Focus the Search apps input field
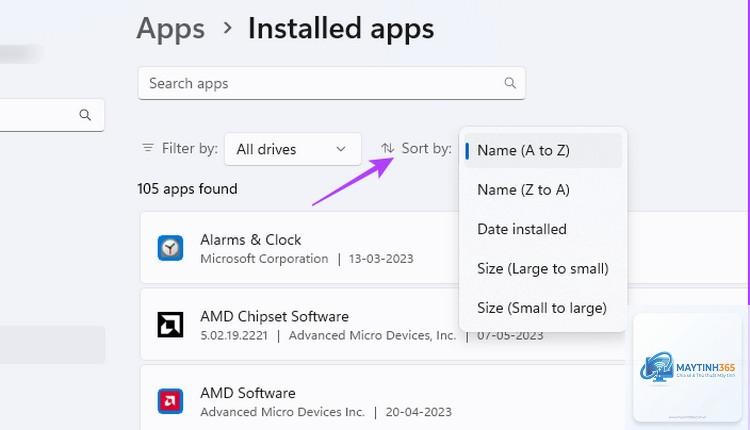The height and width of the screenshot is (430, 750). point(331,83)
